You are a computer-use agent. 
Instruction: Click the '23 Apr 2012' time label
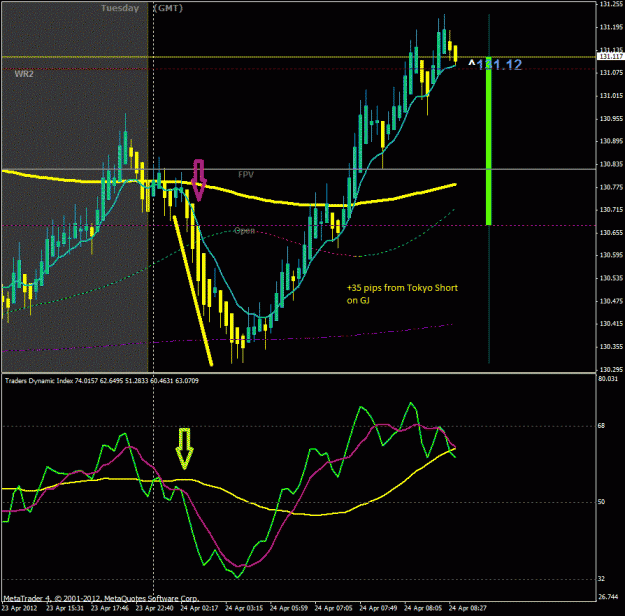click(20, 608)
